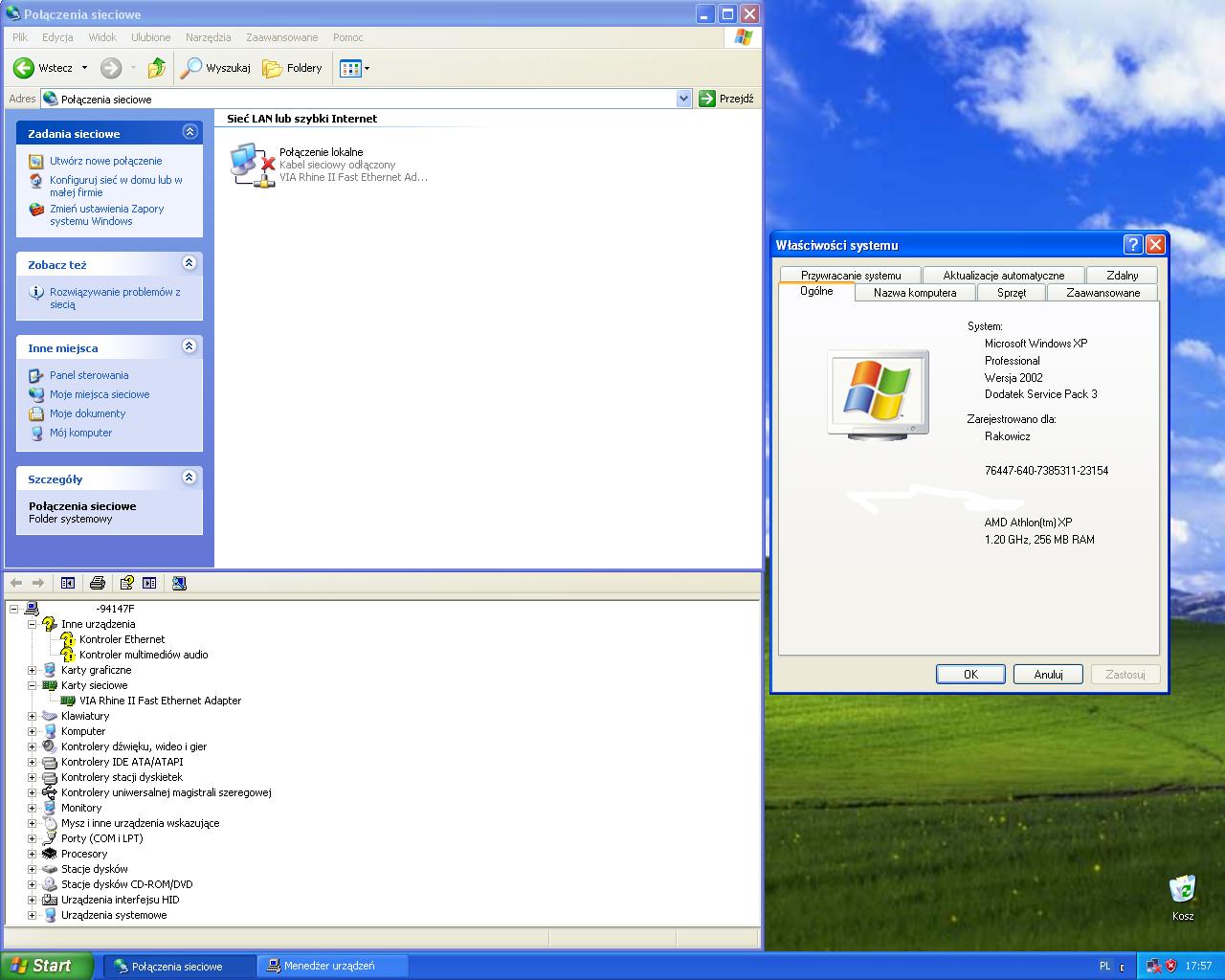
Task: Open the Wstecz history dropdown arrow
Action: (84, 68)
